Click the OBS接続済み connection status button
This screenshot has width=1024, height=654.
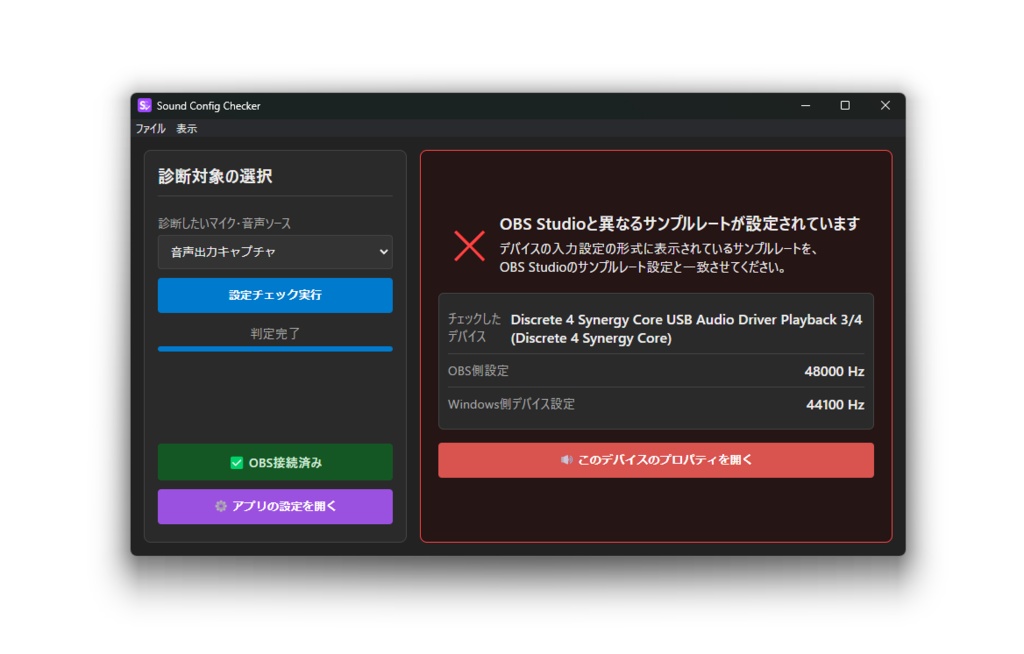click(x=274, y=462)
